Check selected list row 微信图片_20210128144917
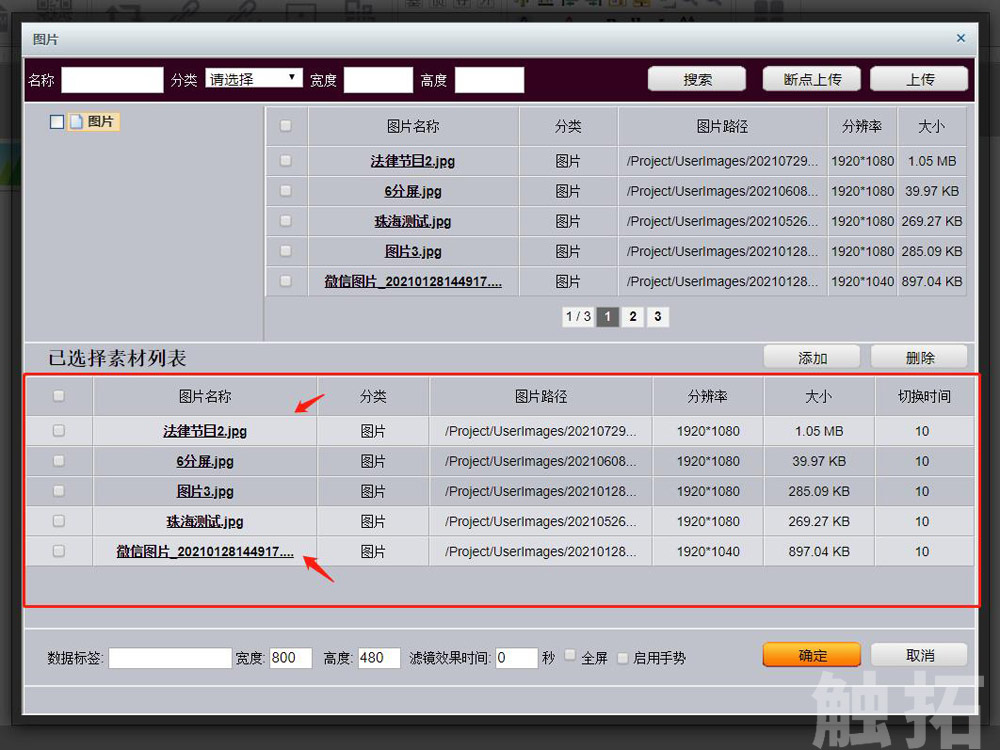The width and height of the screenshot is (1000, 750). [x=59, y=550]
